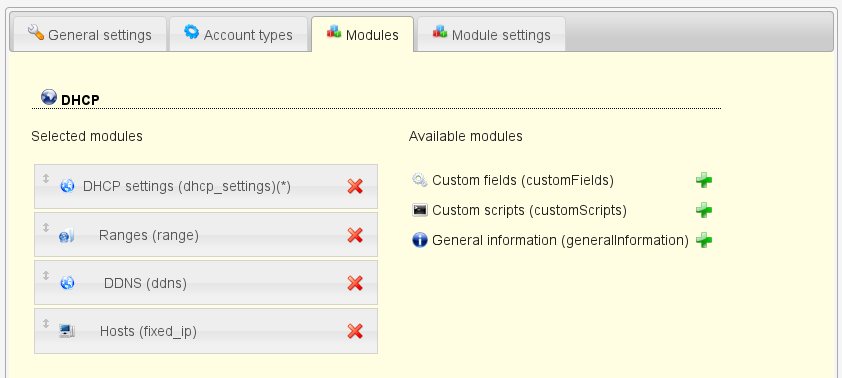Click the reorder handle on Ranges row
The image size is (842, 378).
pos(46,227)
